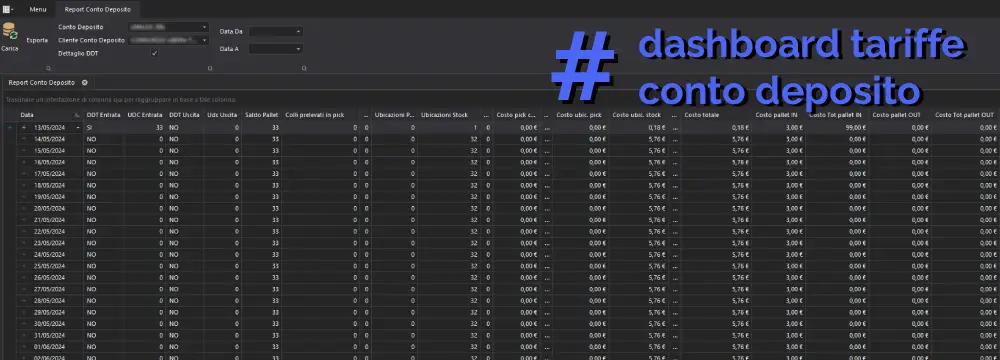Click the Colli prelevati in pick header
Viewport: 1000px width, 360px height.
(321, 115)
